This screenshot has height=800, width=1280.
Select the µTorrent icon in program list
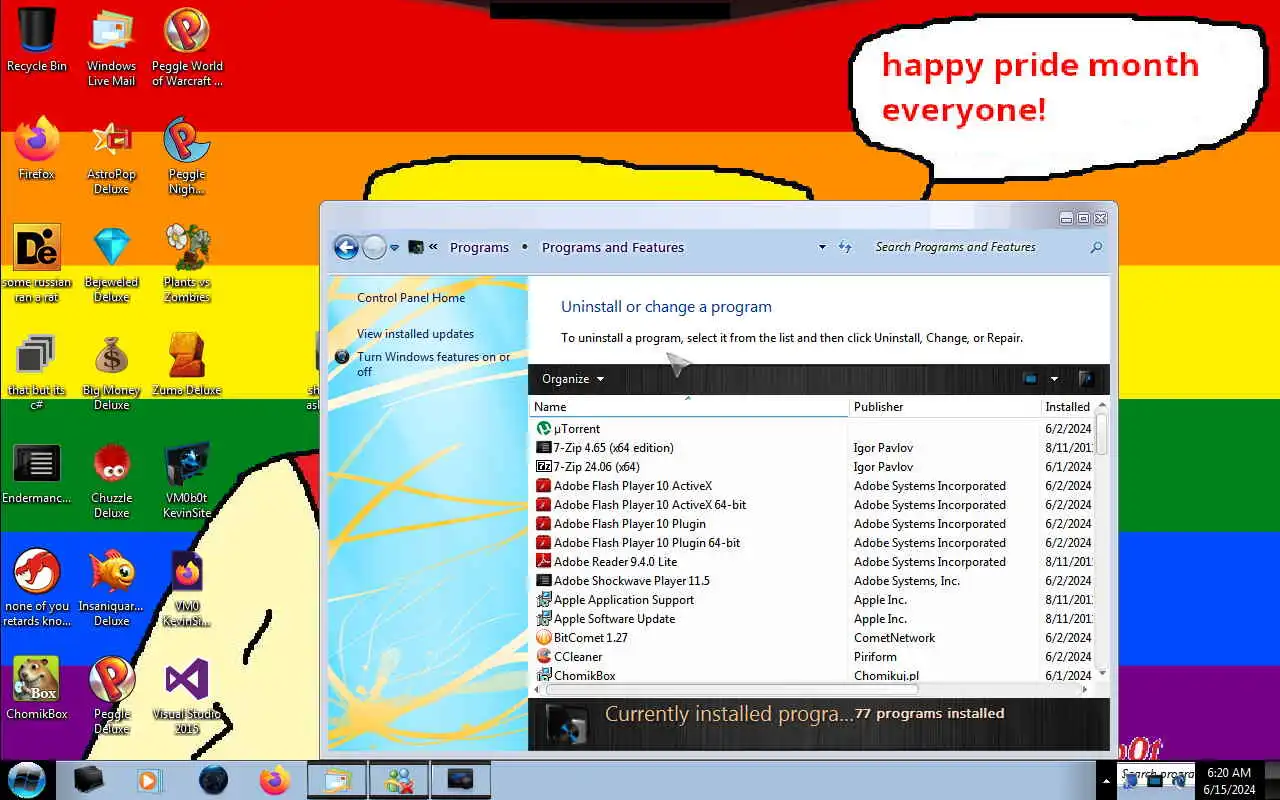(544, 428)
